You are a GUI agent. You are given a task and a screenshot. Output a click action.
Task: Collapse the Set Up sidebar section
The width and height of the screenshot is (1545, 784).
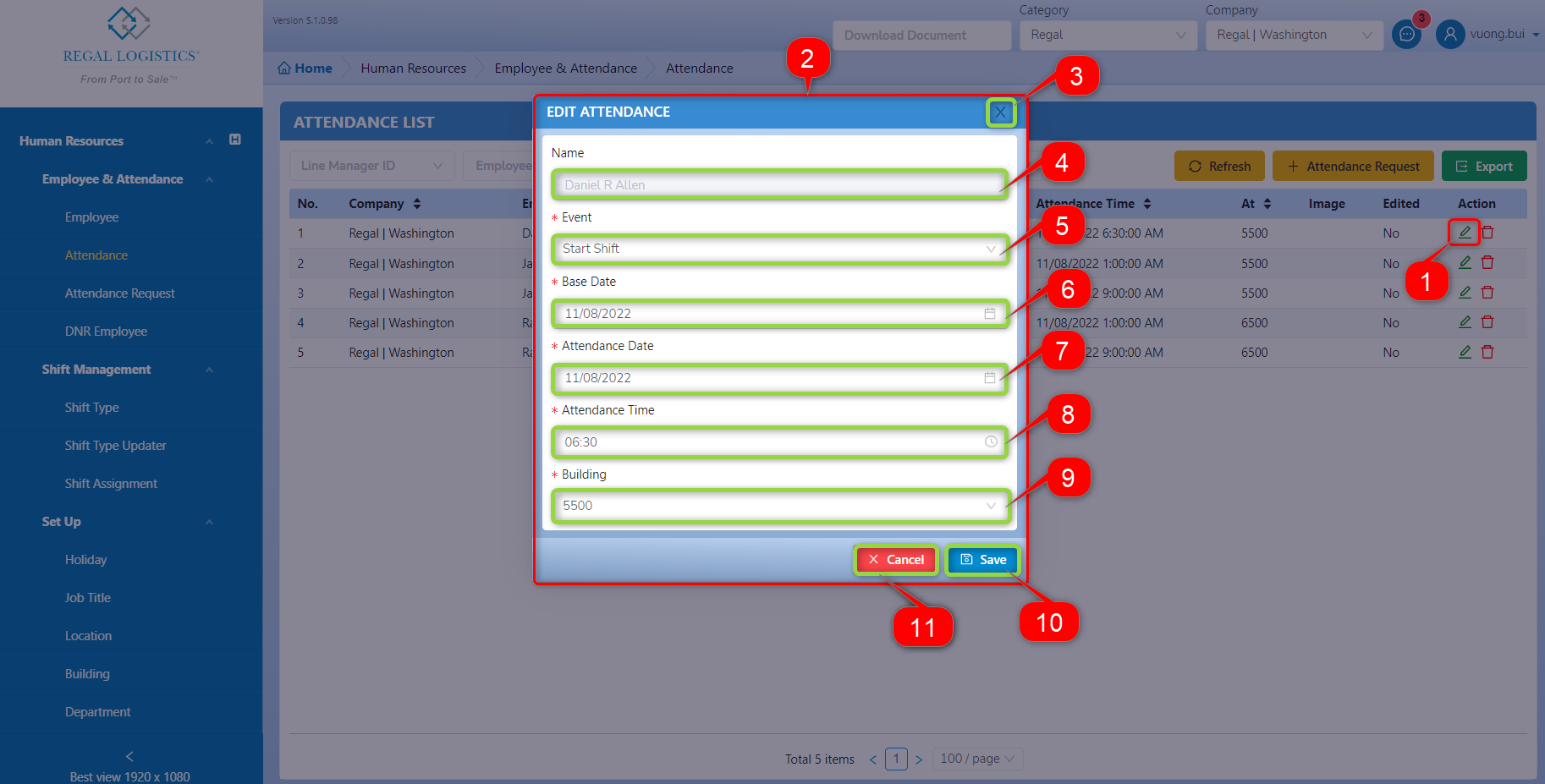pos(209,522)
